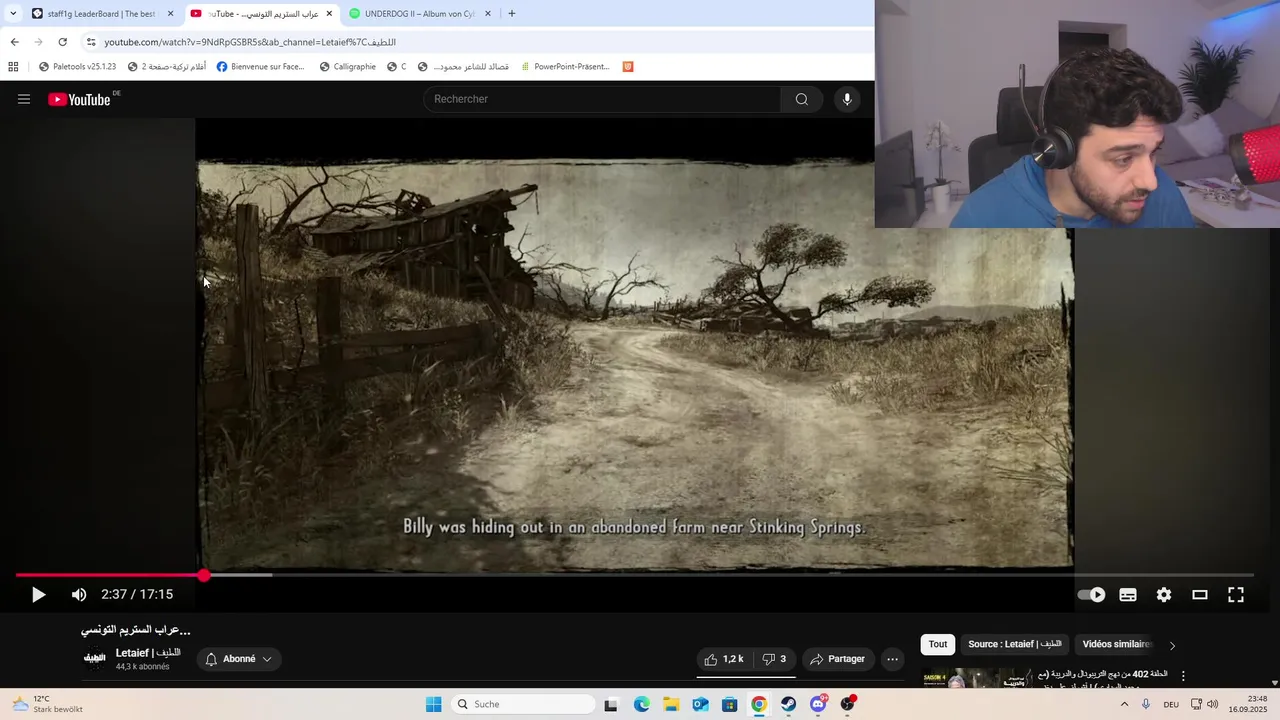This screenshot has height=720, width=1280.
Task: Click the taskbar microphone tray icon
Action: pos(1146,705)
